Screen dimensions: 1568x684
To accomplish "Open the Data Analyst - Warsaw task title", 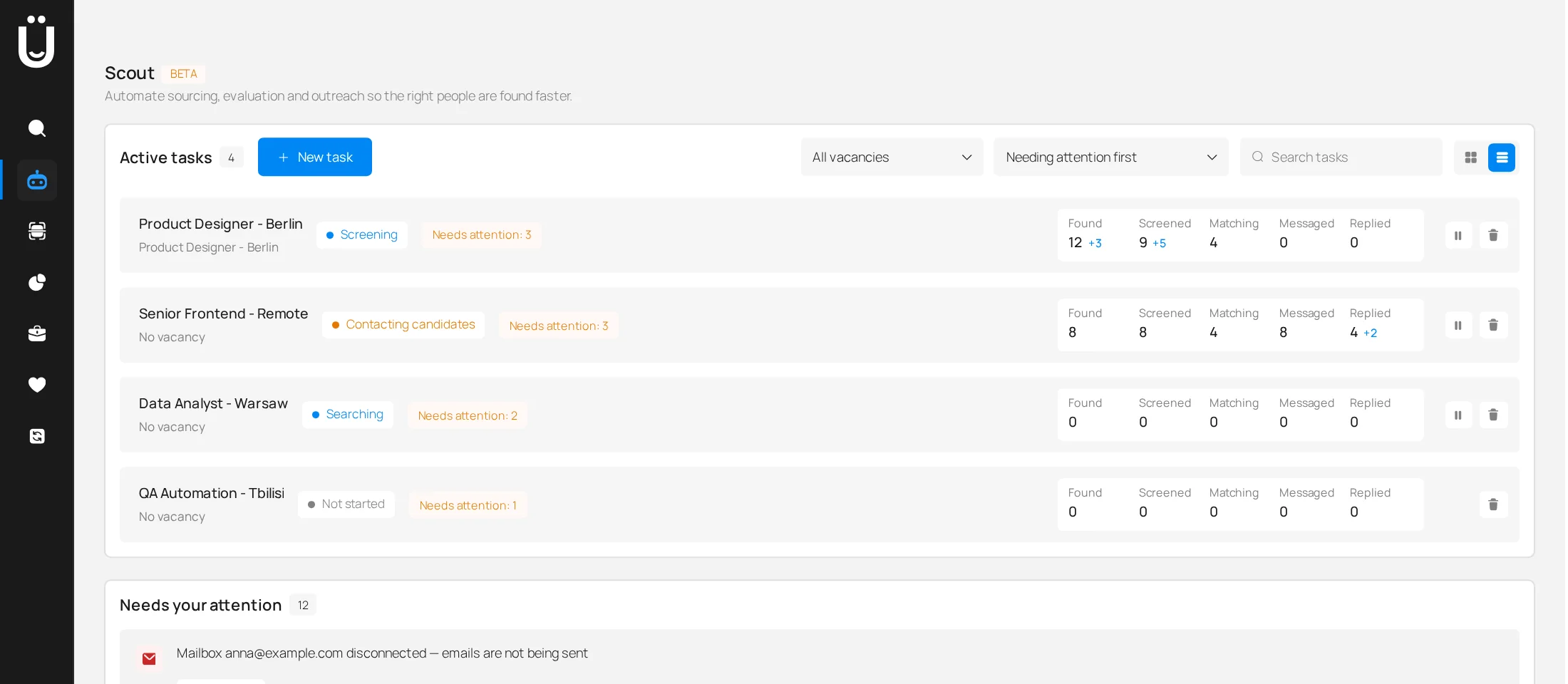I will (x=213, y=403).
